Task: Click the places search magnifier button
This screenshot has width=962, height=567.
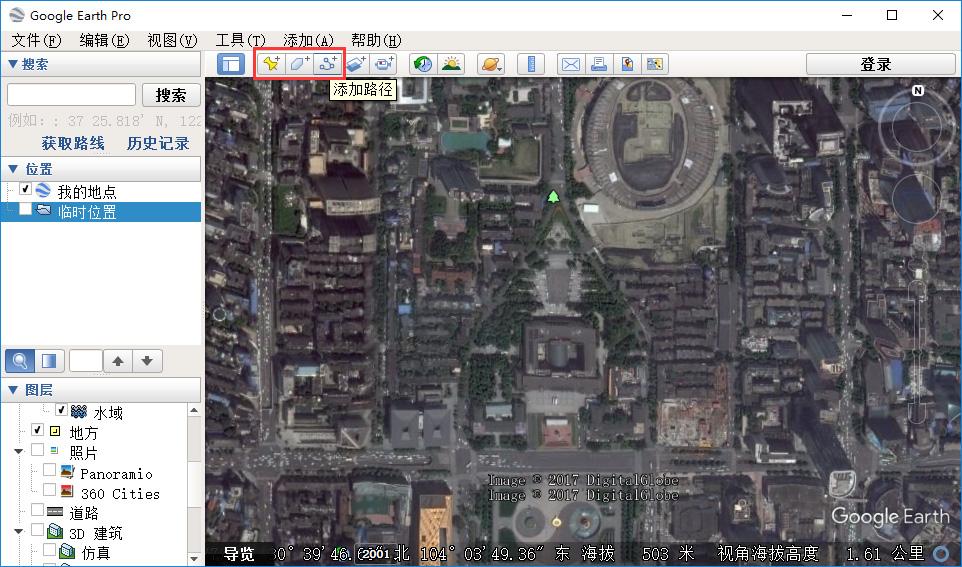Action: coord(20,361)
